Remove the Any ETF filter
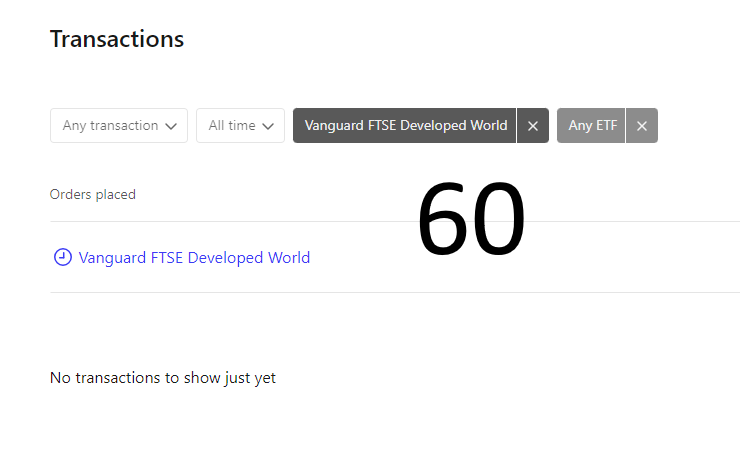740x461 pixels. click(x=642, y=126)
